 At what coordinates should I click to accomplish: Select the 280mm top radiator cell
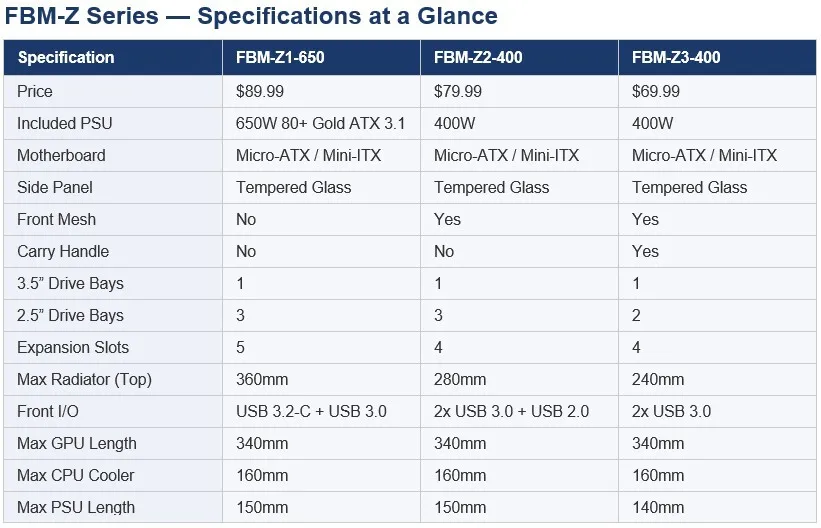519,379
